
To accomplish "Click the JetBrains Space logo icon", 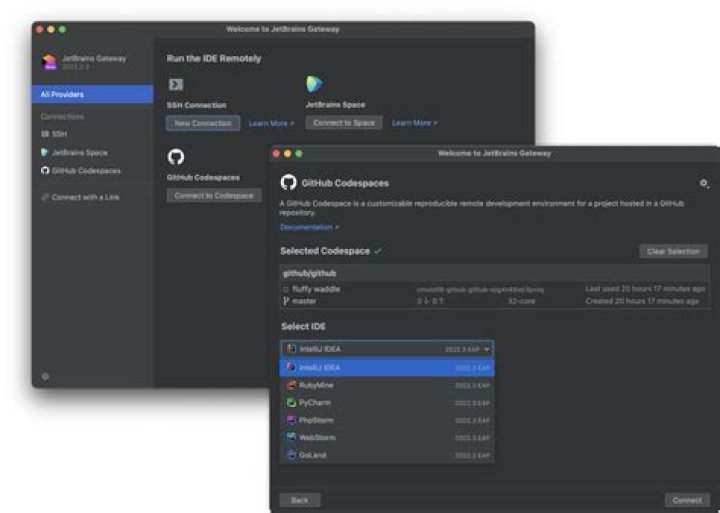I will tap(314, 84).
